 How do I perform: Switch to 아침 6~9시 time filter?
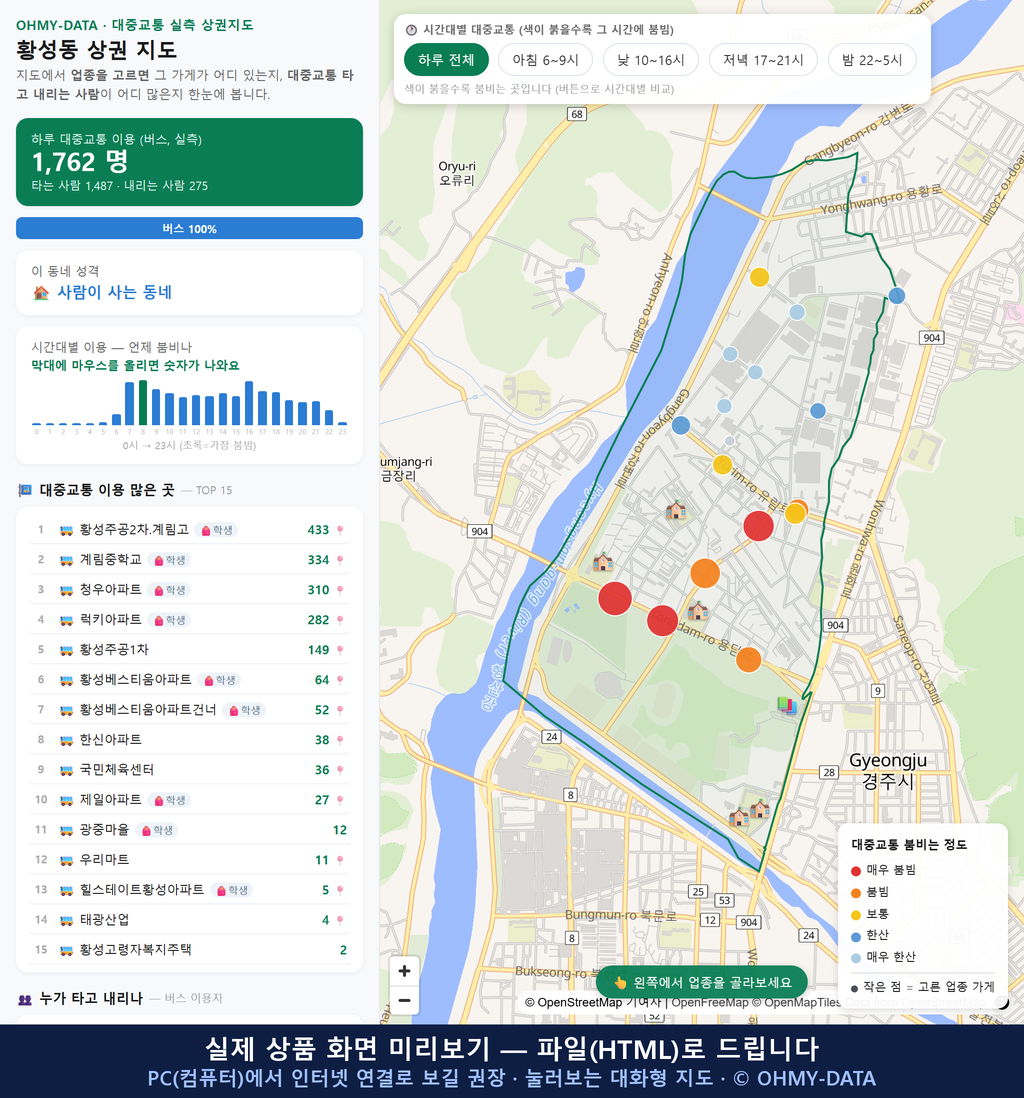point(546,60)
